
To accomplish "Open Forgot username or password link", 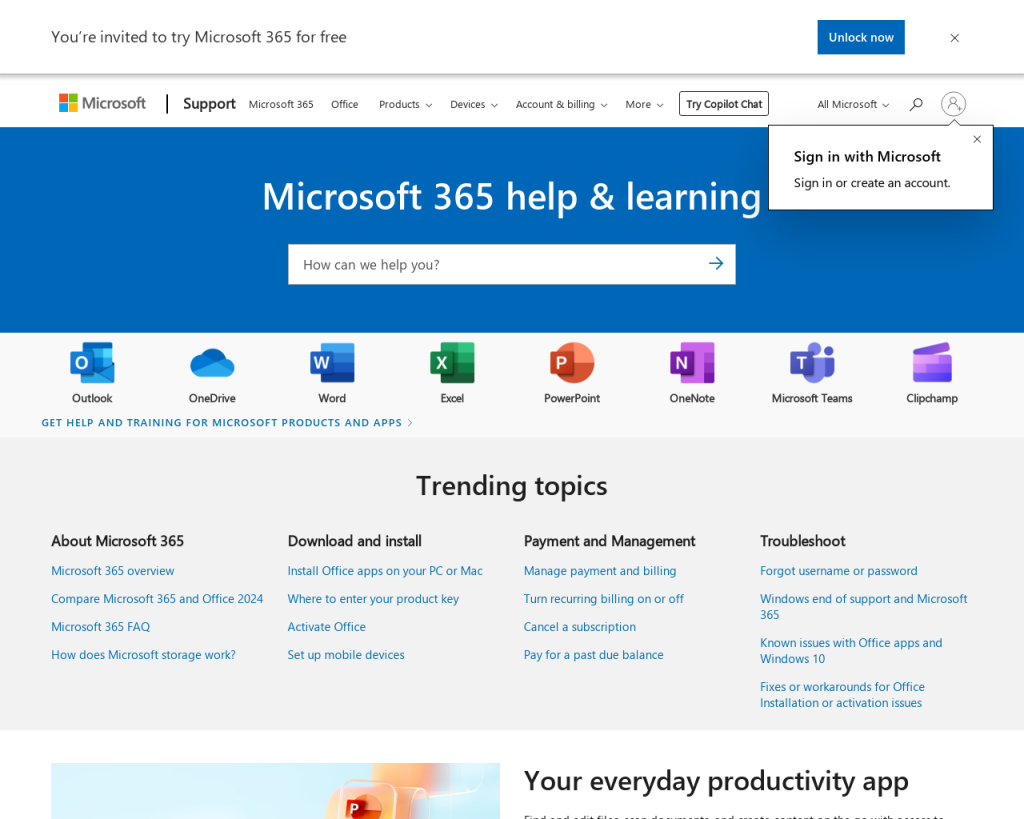I will pos(839,571).
